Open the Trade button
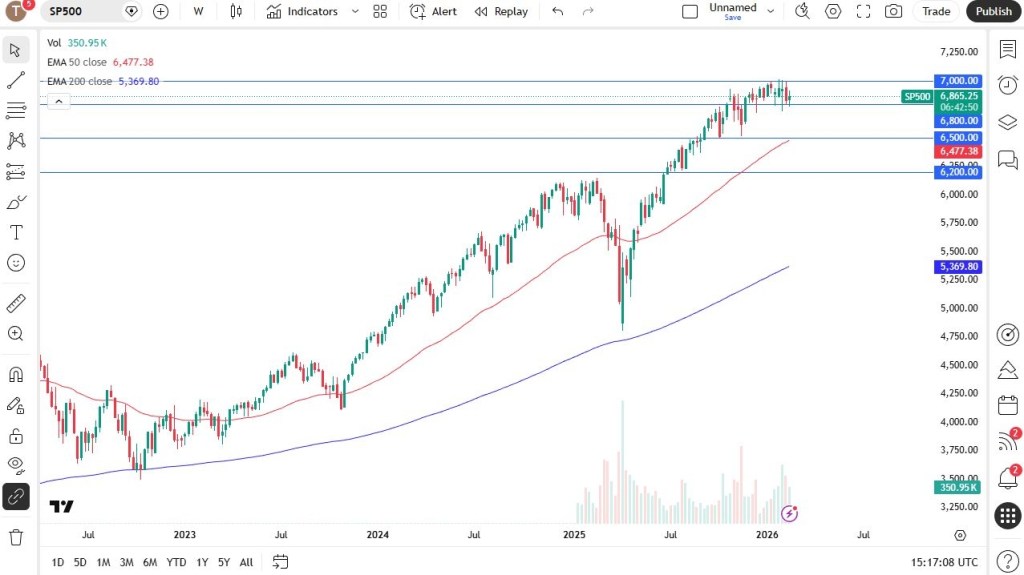 click(x=936, y=11)
